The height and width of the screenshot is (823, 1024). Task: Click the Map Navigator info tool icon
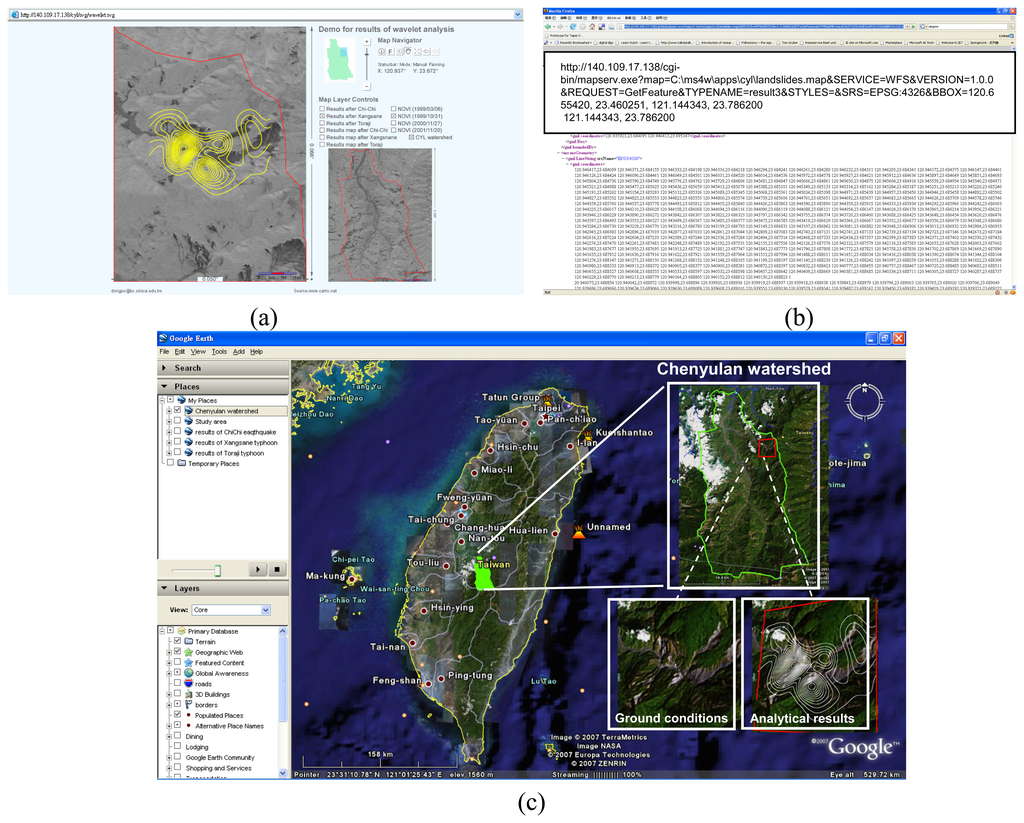[381, 51]
